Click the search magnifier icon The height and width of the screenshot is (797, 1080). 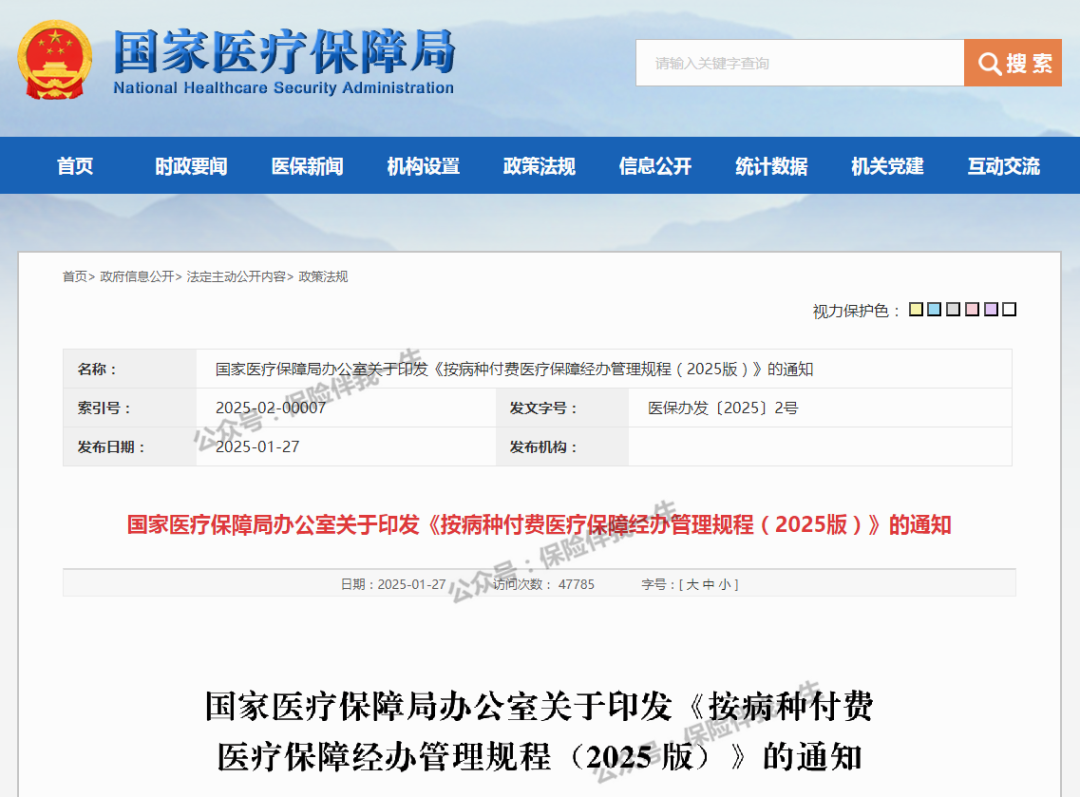point(989,63)
